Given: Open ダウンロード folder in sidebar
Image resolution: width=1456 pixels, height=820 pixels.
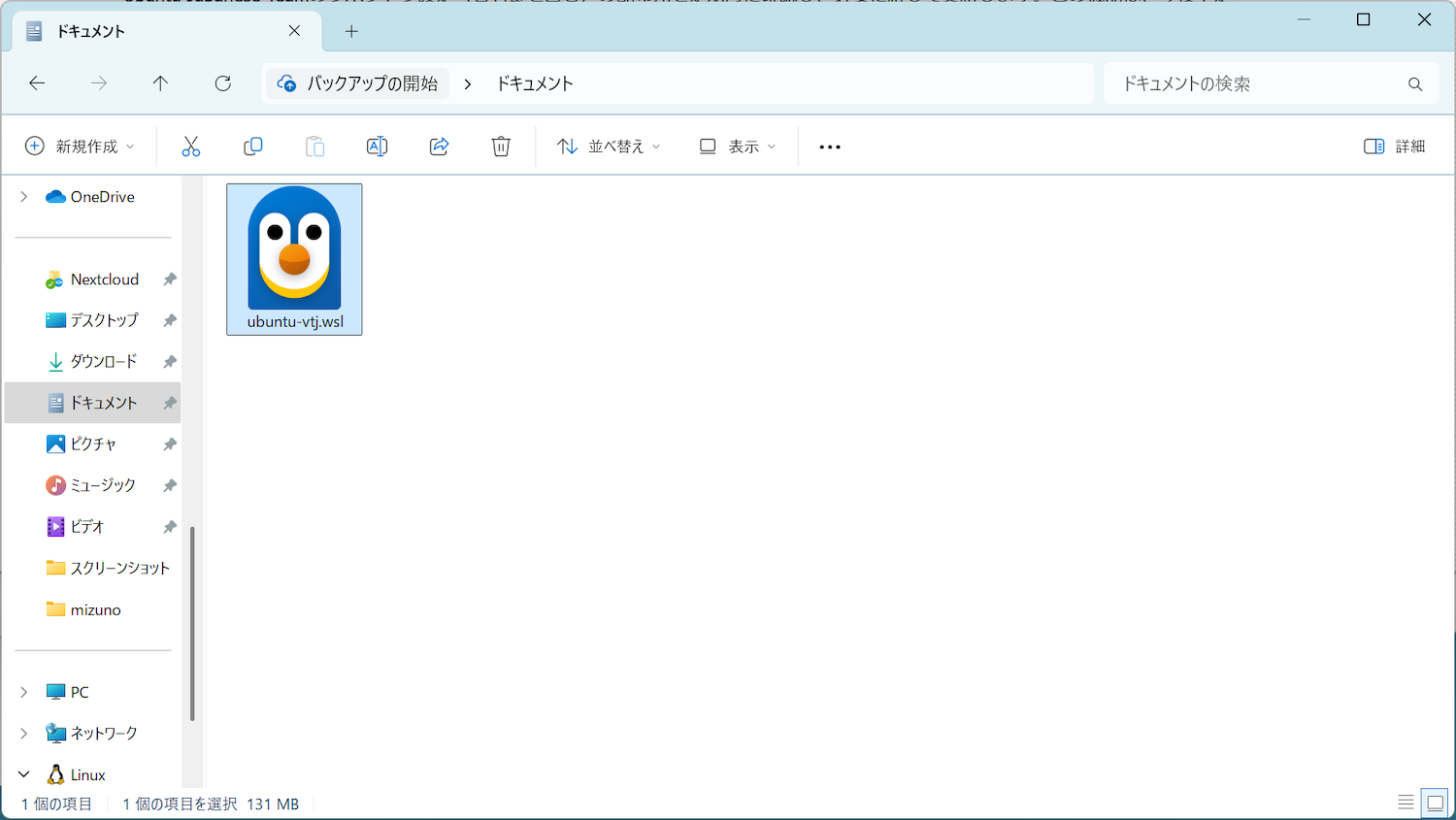Looking at the screenshot, I should [103, 361].
